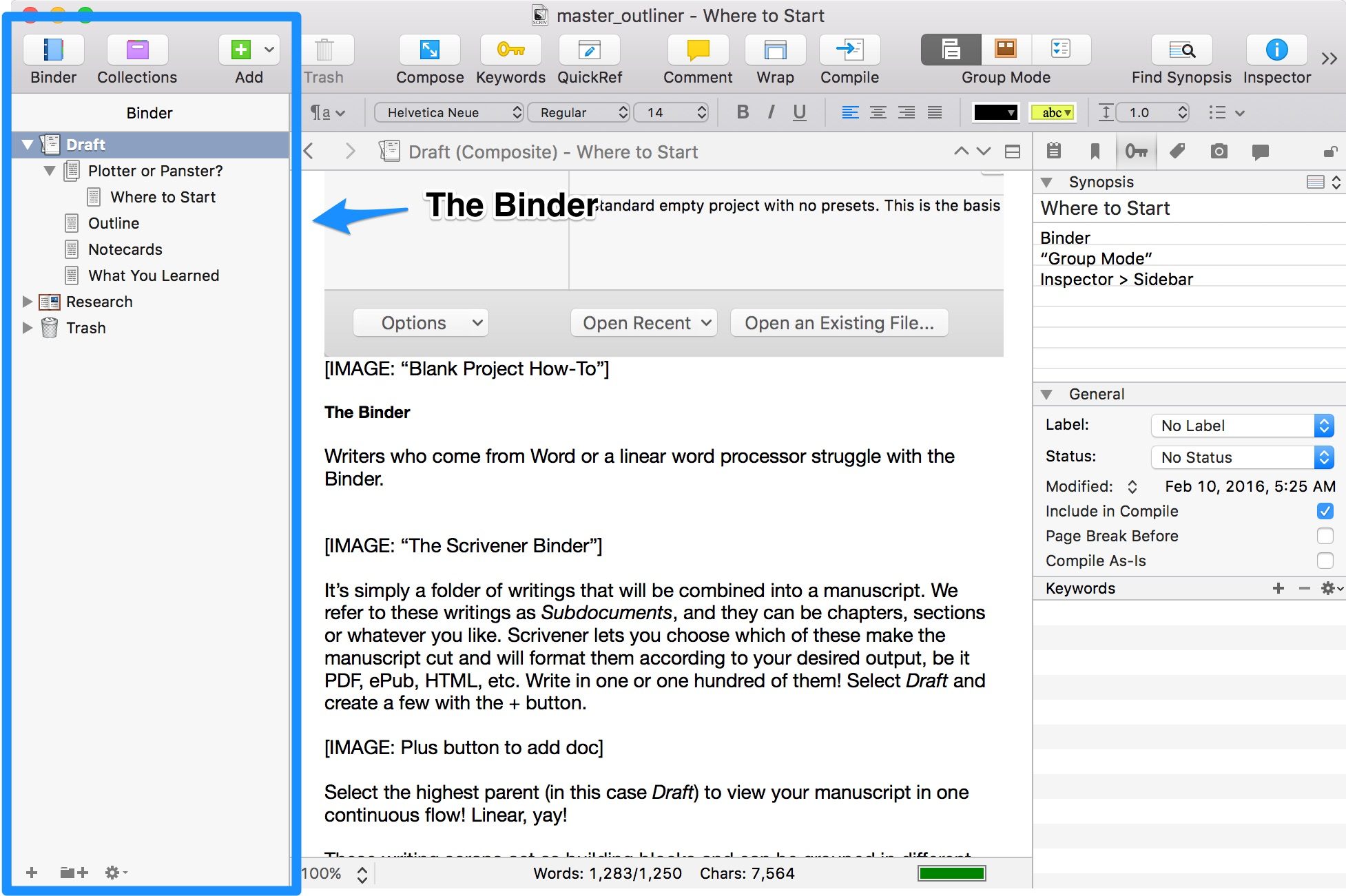Screen dimensions: 1346x896
Task: Switch Group Mode to Scrivenings view
Action: (951, 50)
